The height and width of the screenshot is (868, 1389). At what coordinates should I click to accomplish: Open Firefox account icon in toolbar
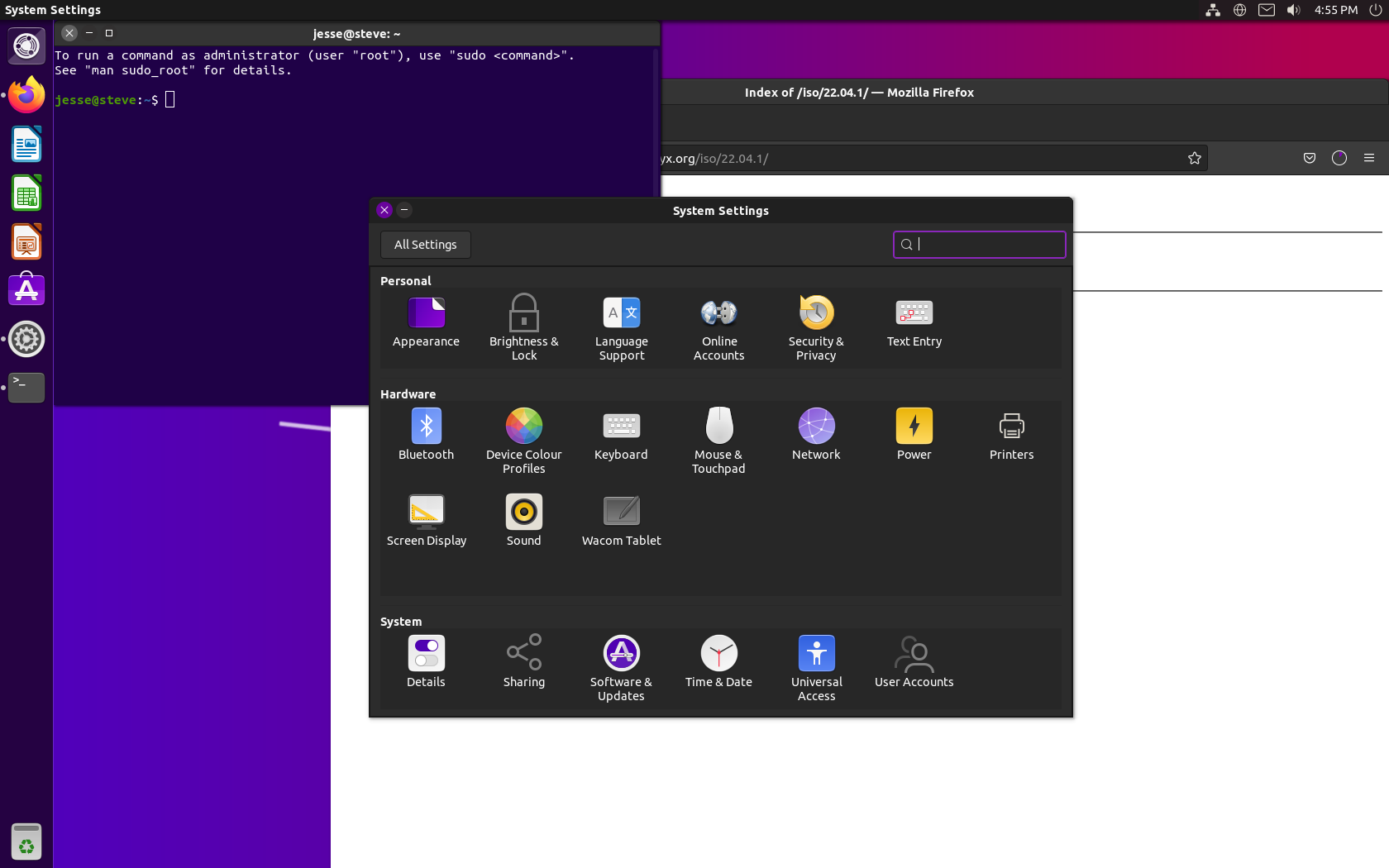tap(1339, 158)
